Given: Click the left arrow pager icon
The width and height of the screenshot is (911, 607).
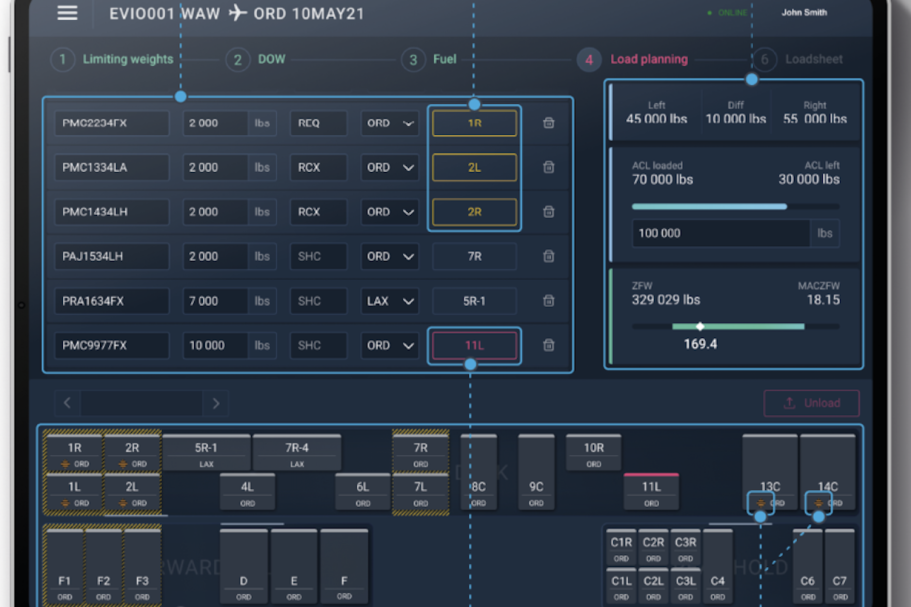Looking at the screenshot, I should (67, 403).
